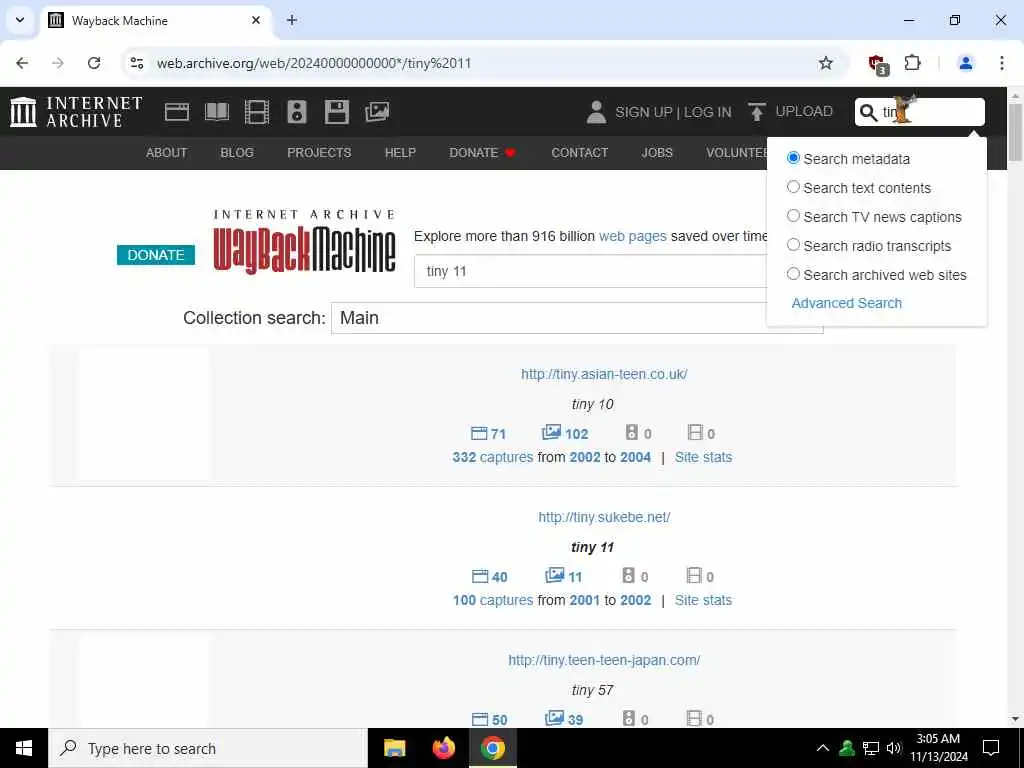
Task: Click the LOG IN link
Action: pyautogui.click(x=707, y=112)
